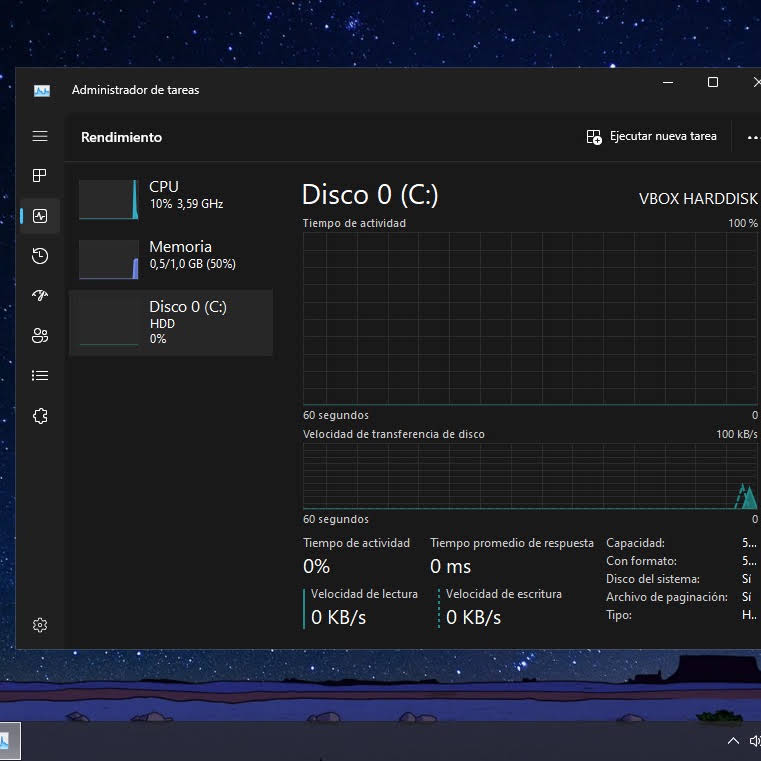Click the Disco 0 (C:) large heading
Screen dimensions: 761x761
point(370,195)
